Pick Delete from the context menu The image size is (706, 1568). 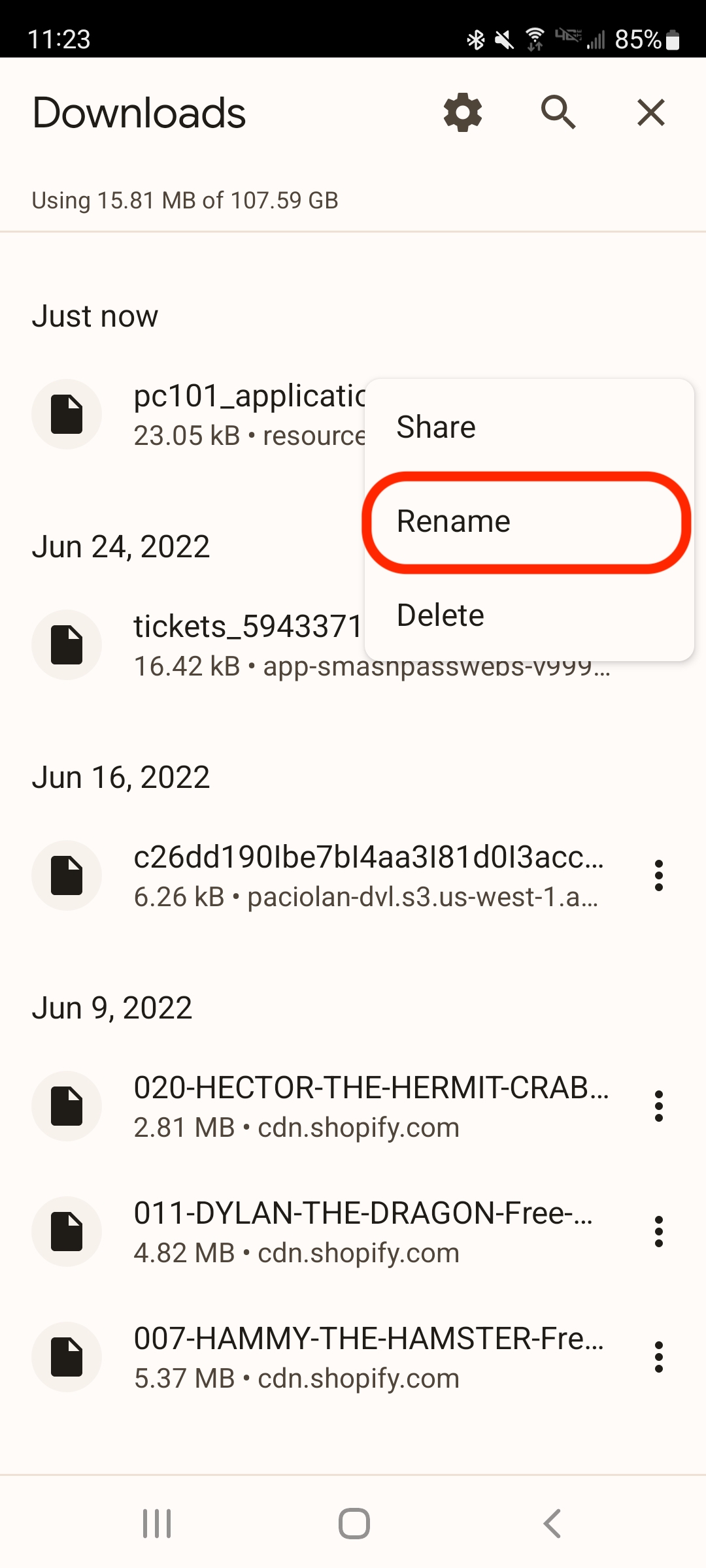pyautogui.click(x=440, y=614)
